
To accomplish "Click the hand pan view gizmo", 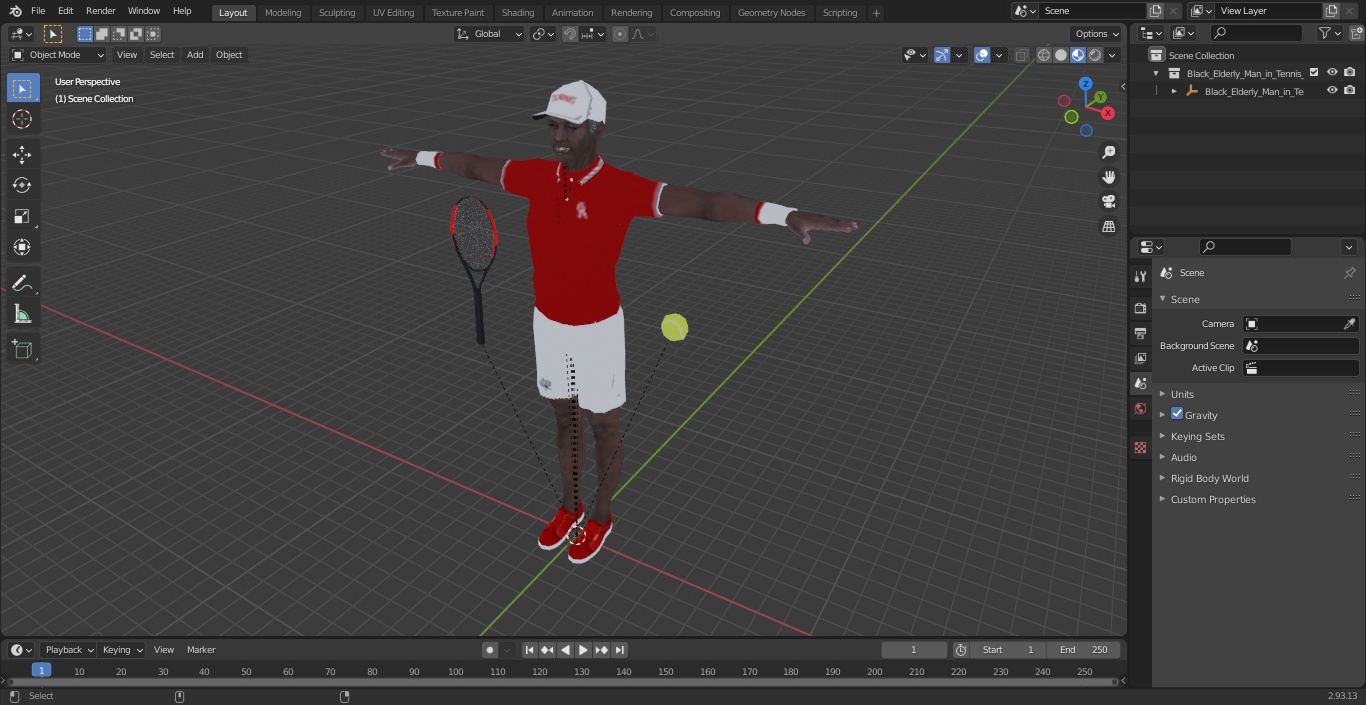I will coord(1108,177).
